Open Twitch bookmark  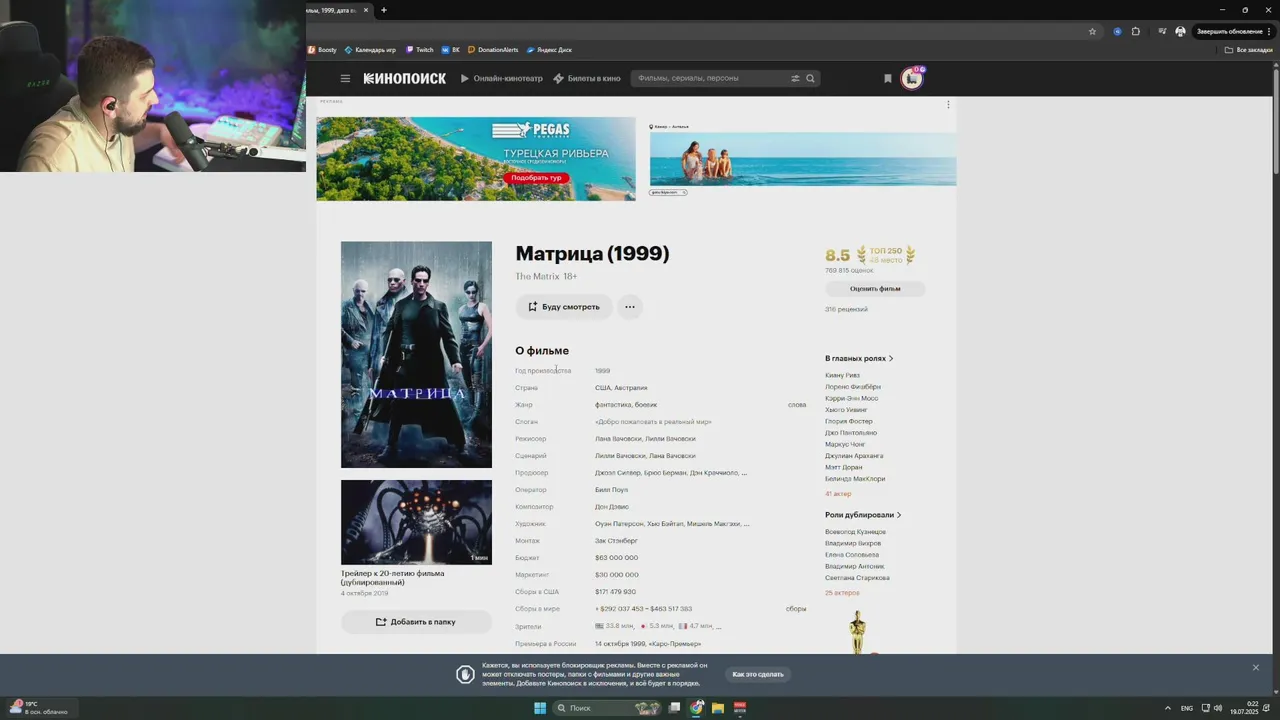tap(420, 49)
